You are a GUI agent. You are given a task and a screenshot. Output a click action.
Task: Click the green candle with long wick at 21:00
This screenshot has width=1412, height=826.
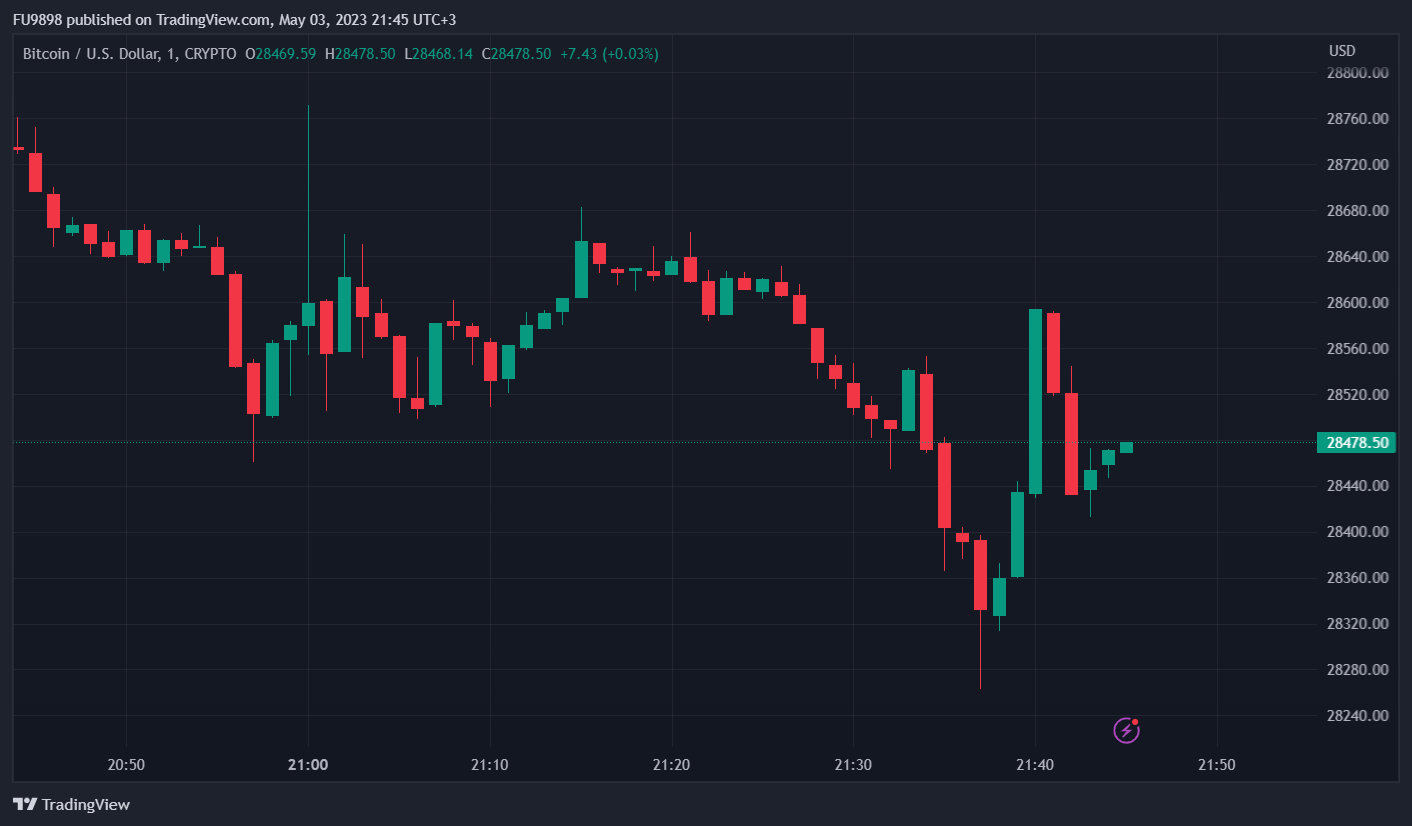point(308,313)
